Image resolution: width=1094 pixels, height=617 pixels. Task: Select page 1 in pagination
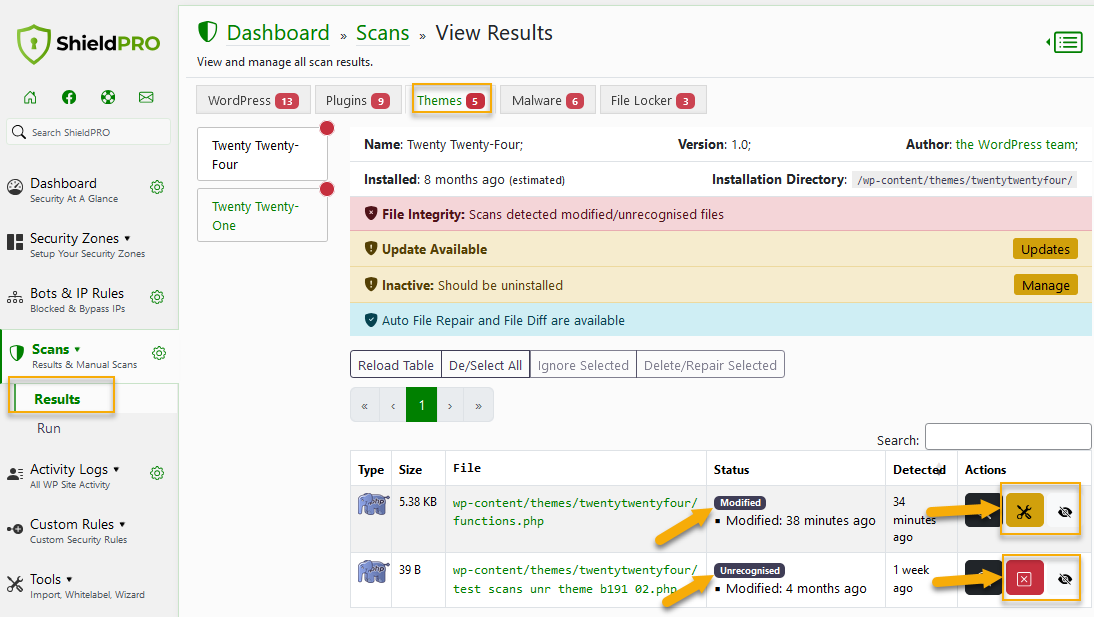pos(421,406)
